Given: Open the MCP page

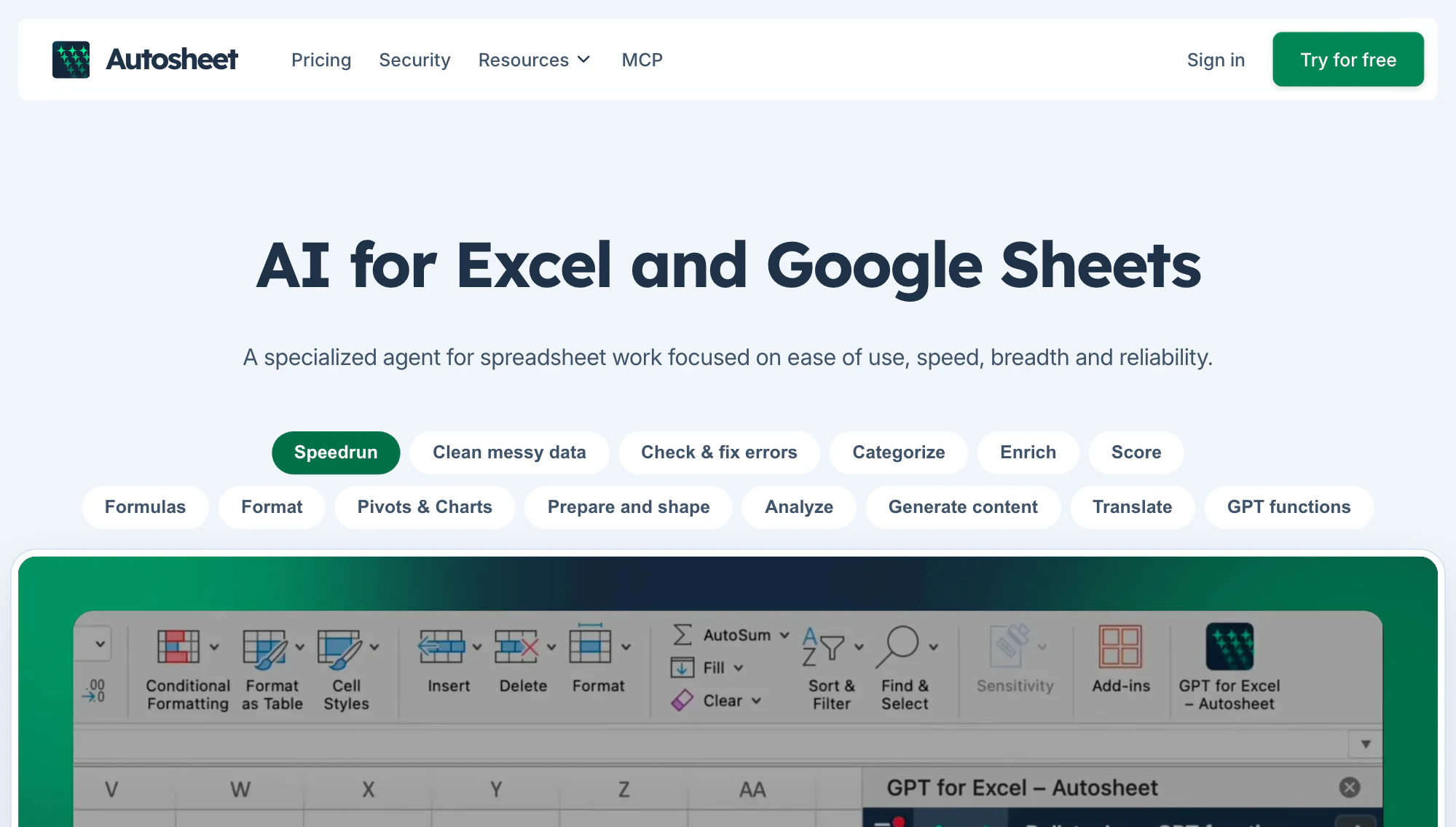Looking at the screenshot, I should (x=642, y=60).
